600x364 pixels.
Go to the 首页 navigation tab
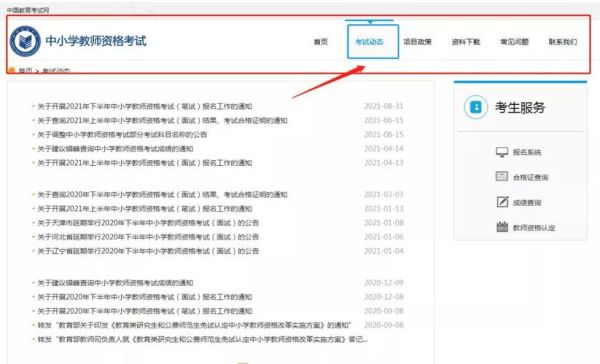tap(321, 42)
